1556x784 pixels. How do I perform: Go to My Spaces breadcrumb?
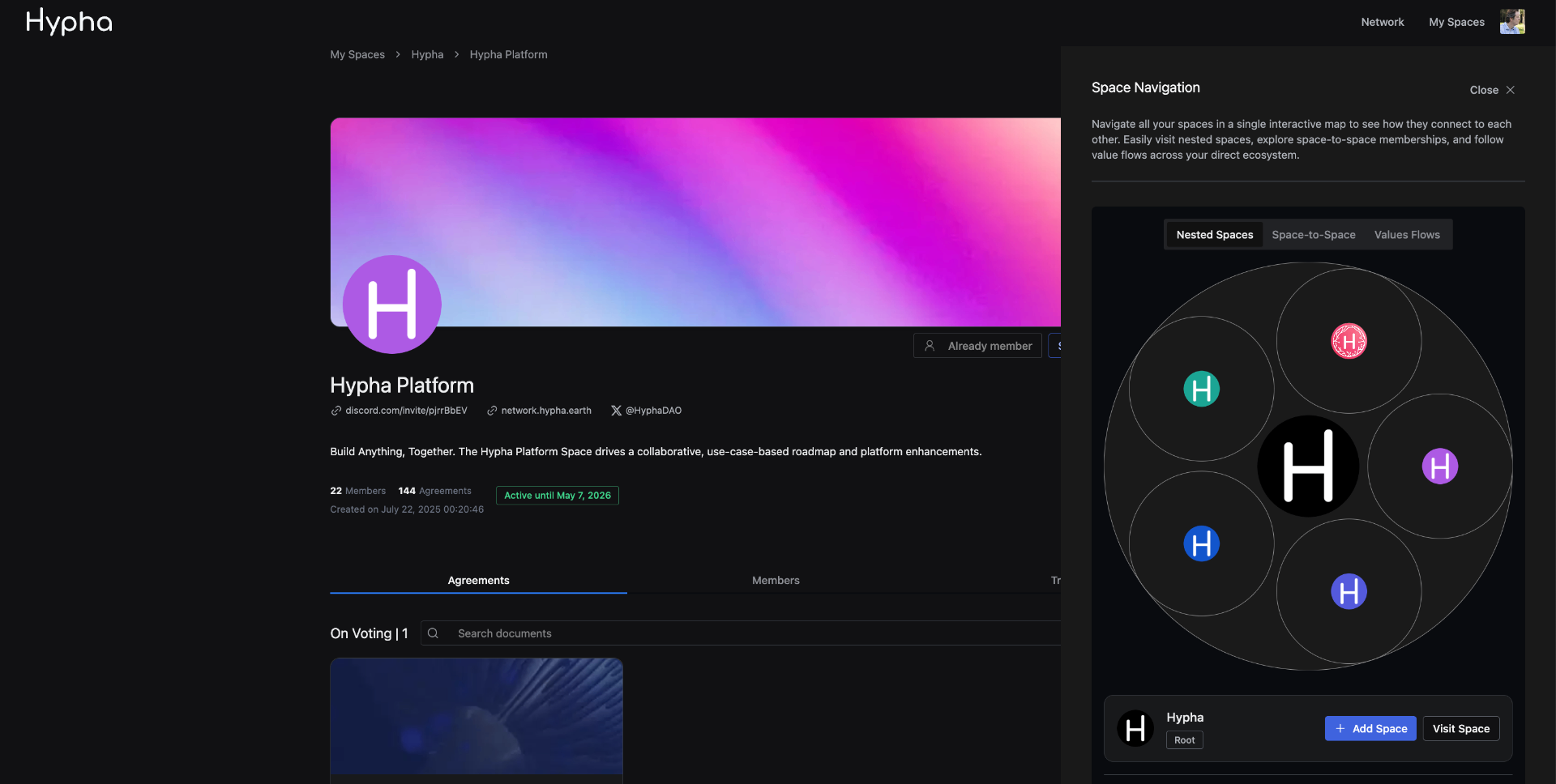357,54
